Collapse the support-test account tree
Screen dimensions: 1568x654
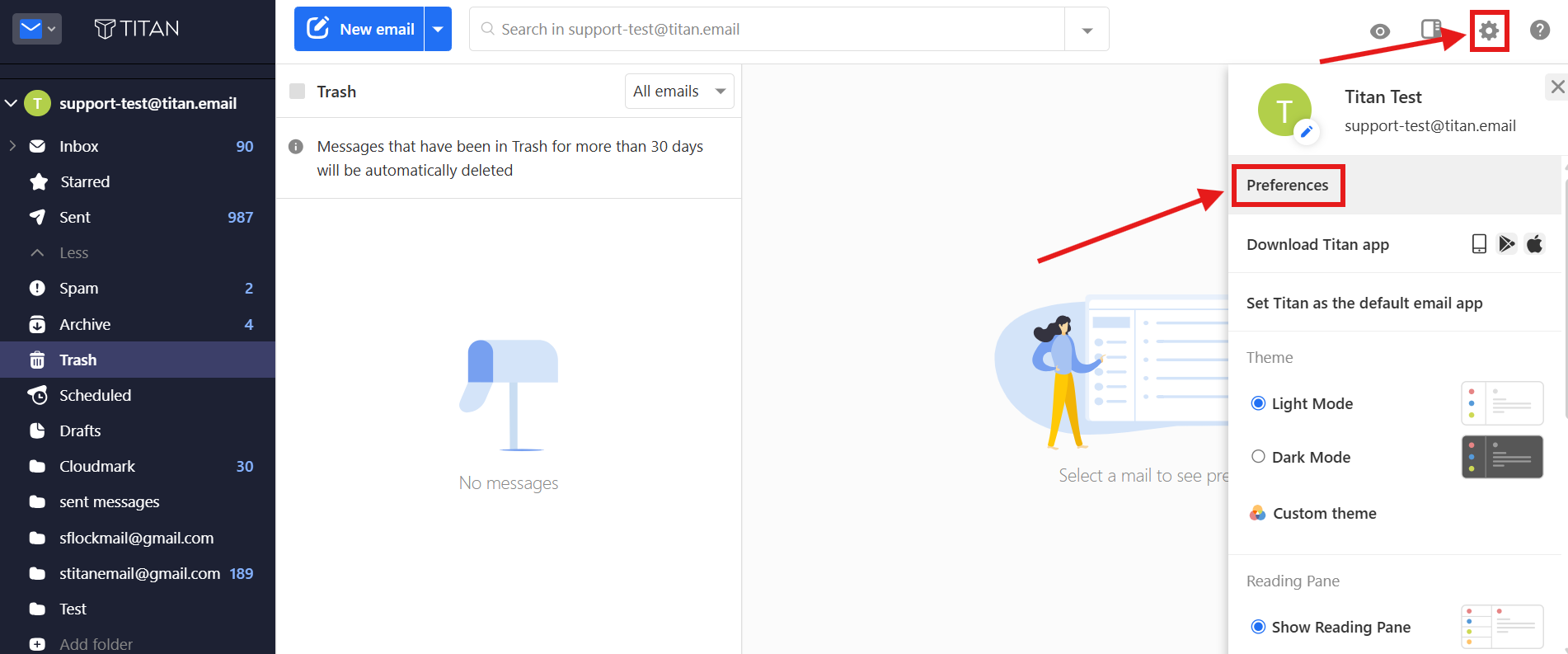pyautogui.click(x=12, y=103)
